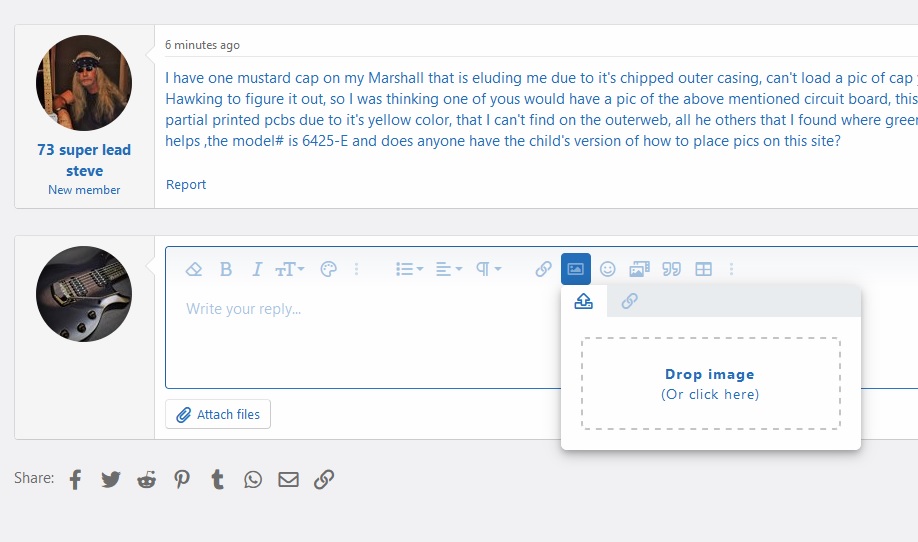Switch to the upload image tab
The image size is (918, 542).
point(584,301)
